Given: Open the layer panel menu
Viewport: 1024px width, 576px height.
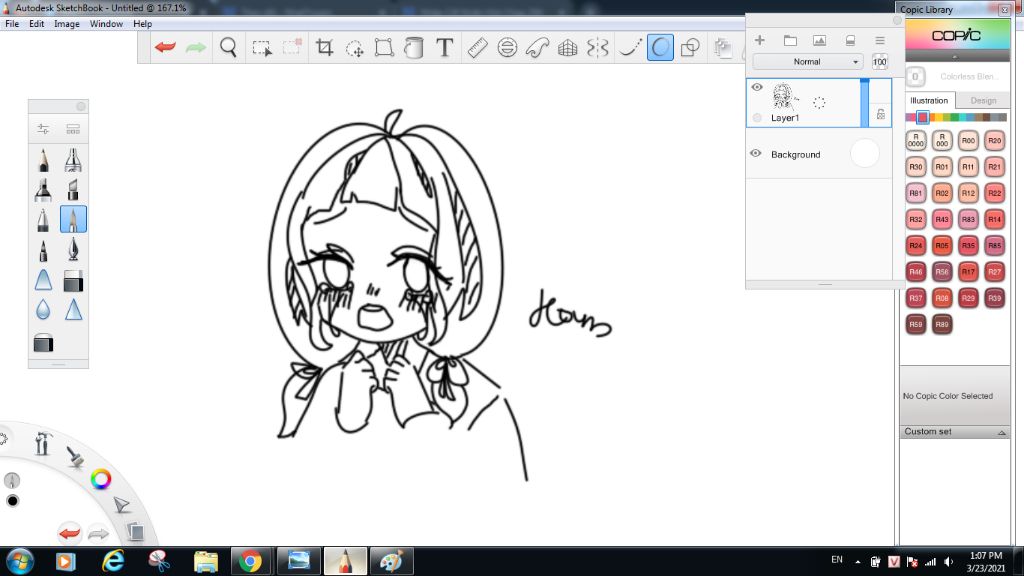Looking at the screenshot, I should tap(880, 40).
